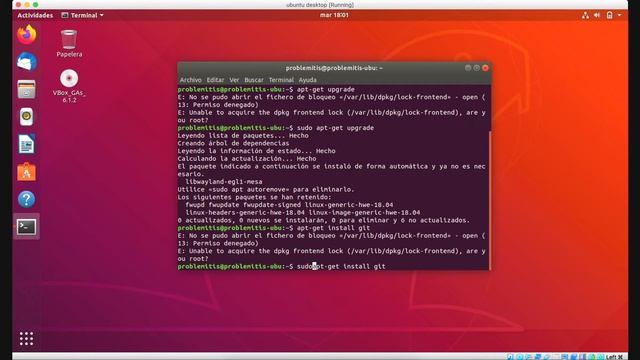Click text 'Calculando la actualización... Hecho'

pos(247,158)
